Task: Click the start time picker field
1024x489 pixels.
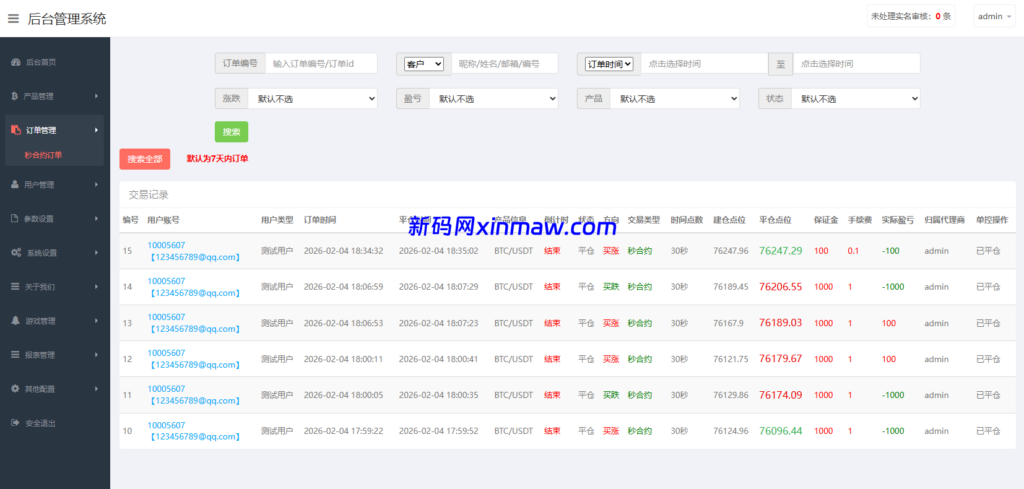Action: coord(703,63)
